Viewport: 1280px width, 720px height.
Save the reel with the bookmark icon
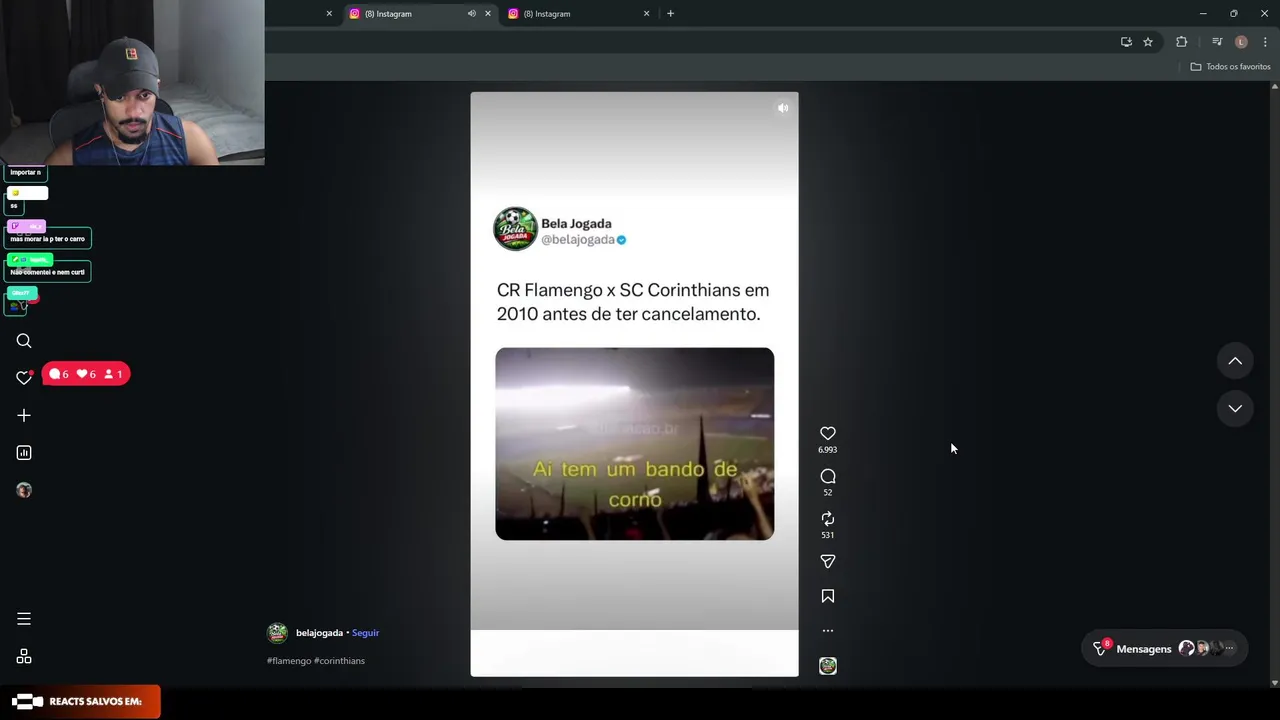(x=828, y=596)
